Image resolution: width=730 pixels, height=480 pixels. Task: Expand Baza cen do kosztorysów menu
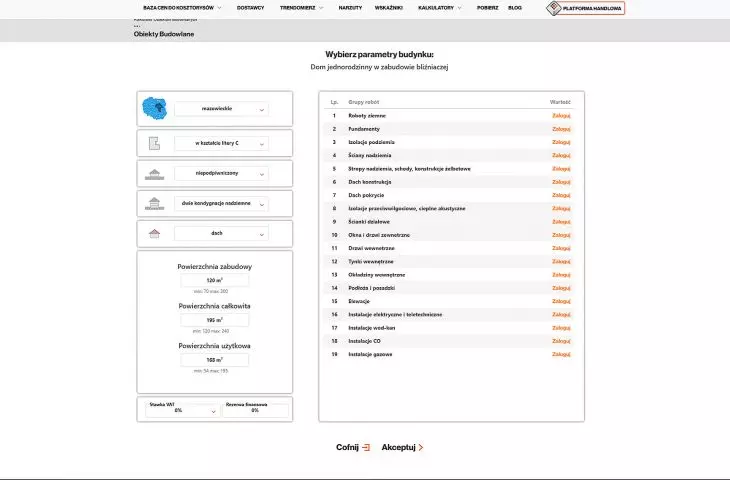[x=182, y=8]
